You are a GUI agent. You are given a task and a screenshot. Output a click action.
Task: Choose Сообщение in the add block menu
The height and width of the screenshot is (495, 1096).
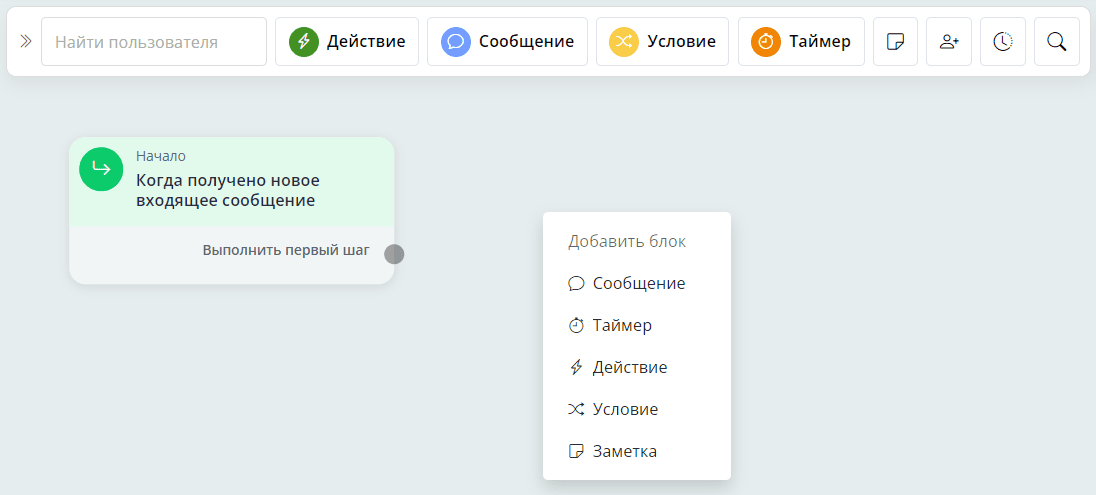[x=637, y=283]
